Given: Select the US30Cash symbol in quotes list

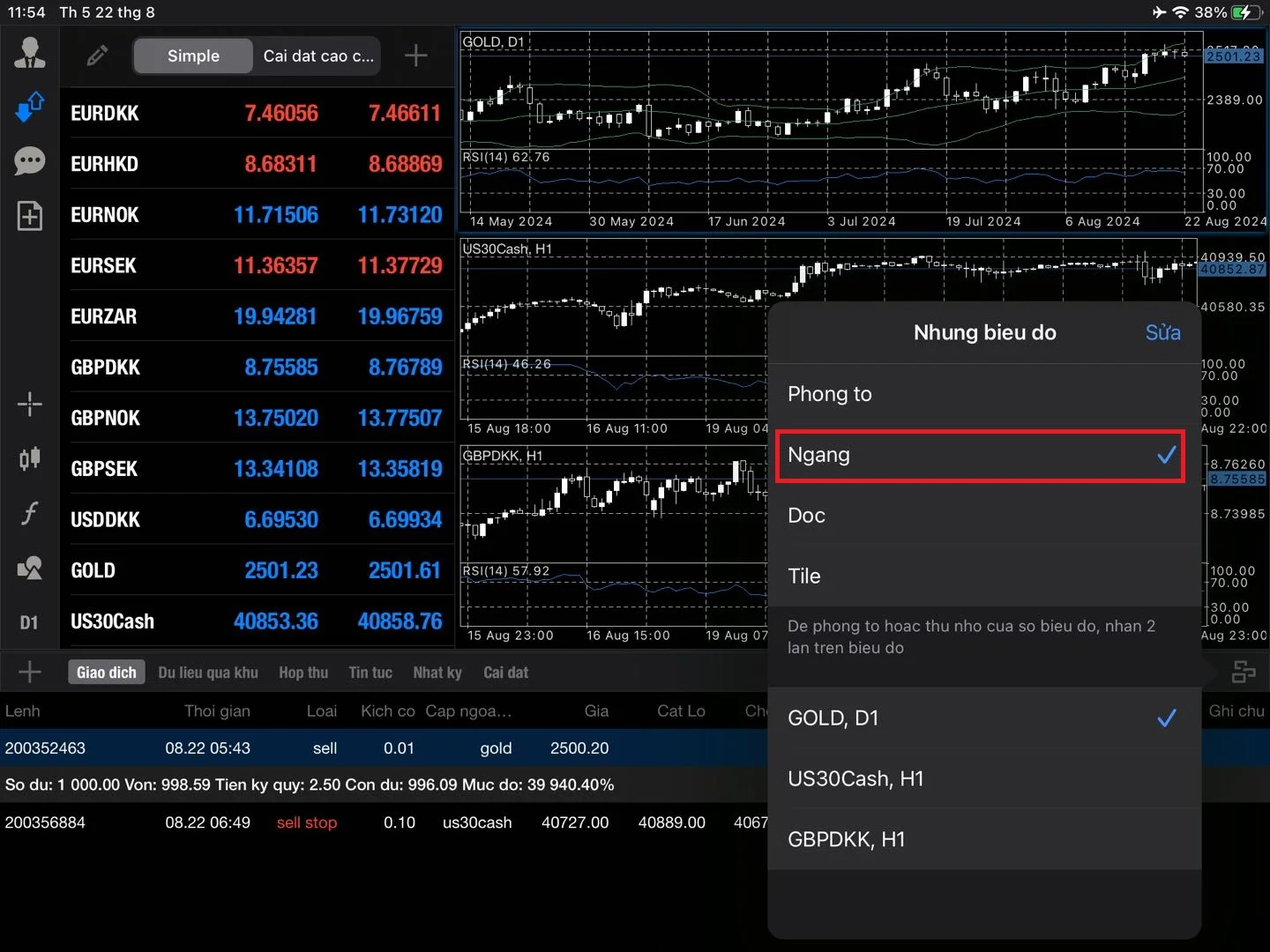Looking at the screenshot, I should click(112, 621).
